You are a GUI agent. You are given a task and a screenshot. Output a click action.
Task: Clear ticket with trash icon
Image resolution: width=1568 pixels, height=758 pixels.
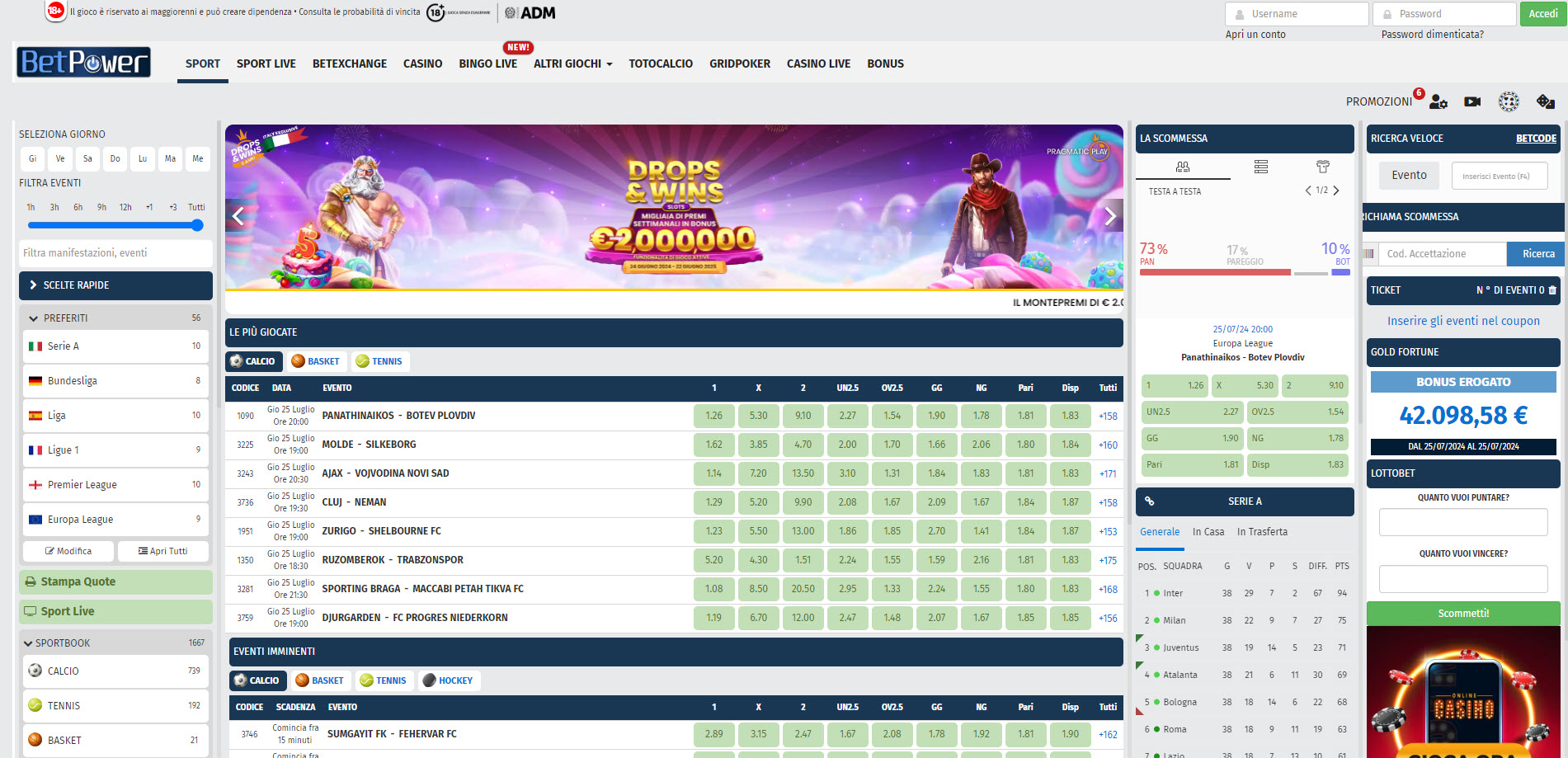(x=1552, y=290)
